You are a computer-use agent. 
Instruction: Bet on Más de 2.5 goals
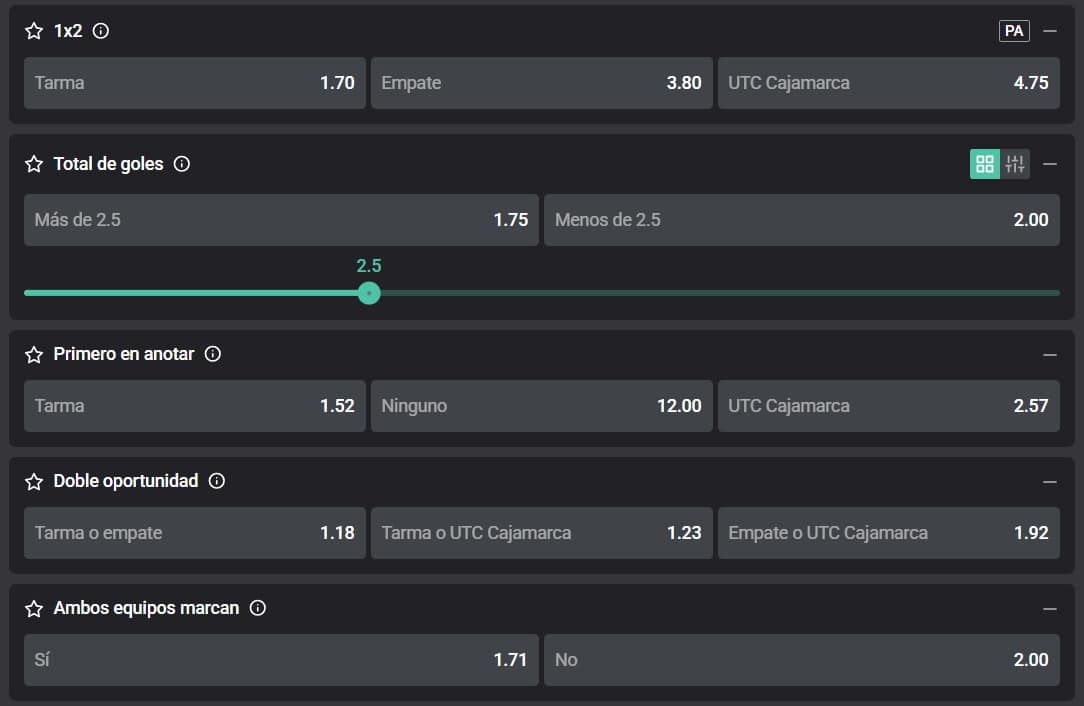click(281, 220)
